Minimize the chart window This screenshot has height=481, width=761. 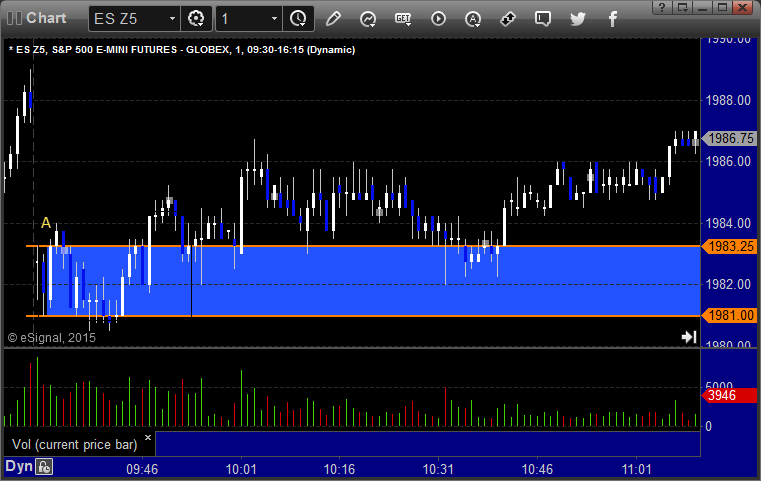point(703,7)
